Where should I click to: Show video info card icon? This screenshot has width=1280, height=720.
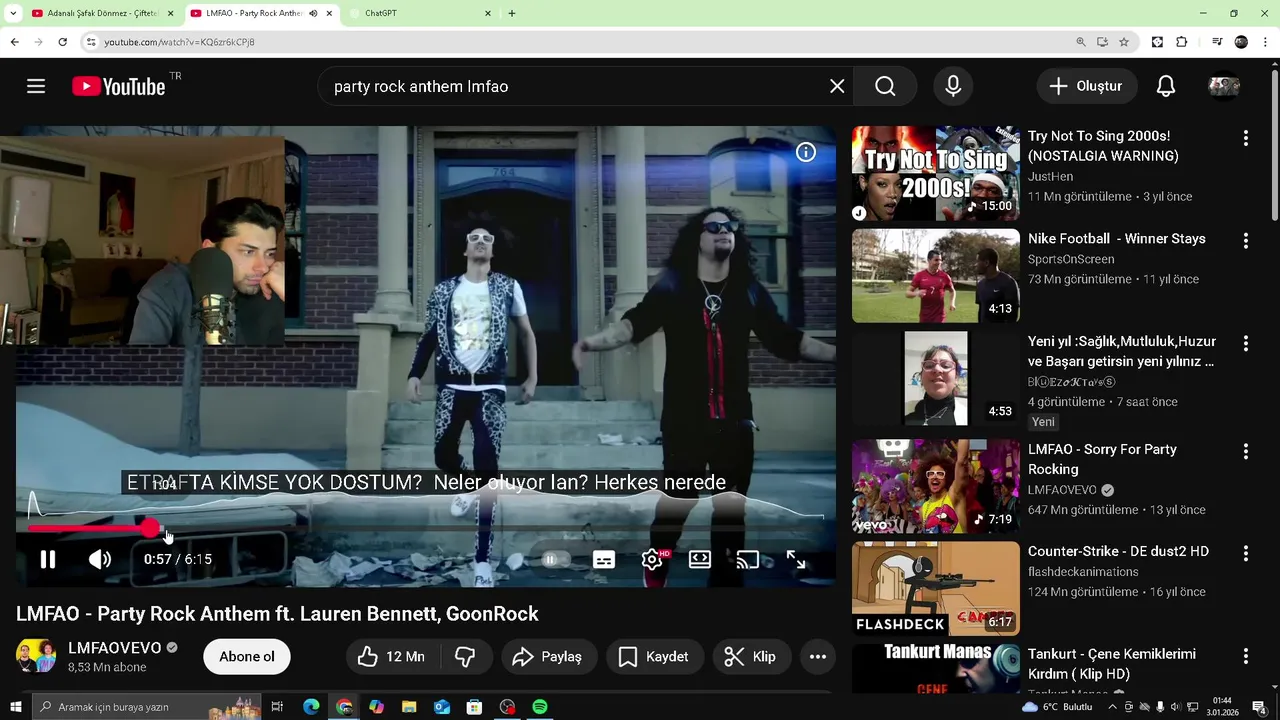(805, 152)
